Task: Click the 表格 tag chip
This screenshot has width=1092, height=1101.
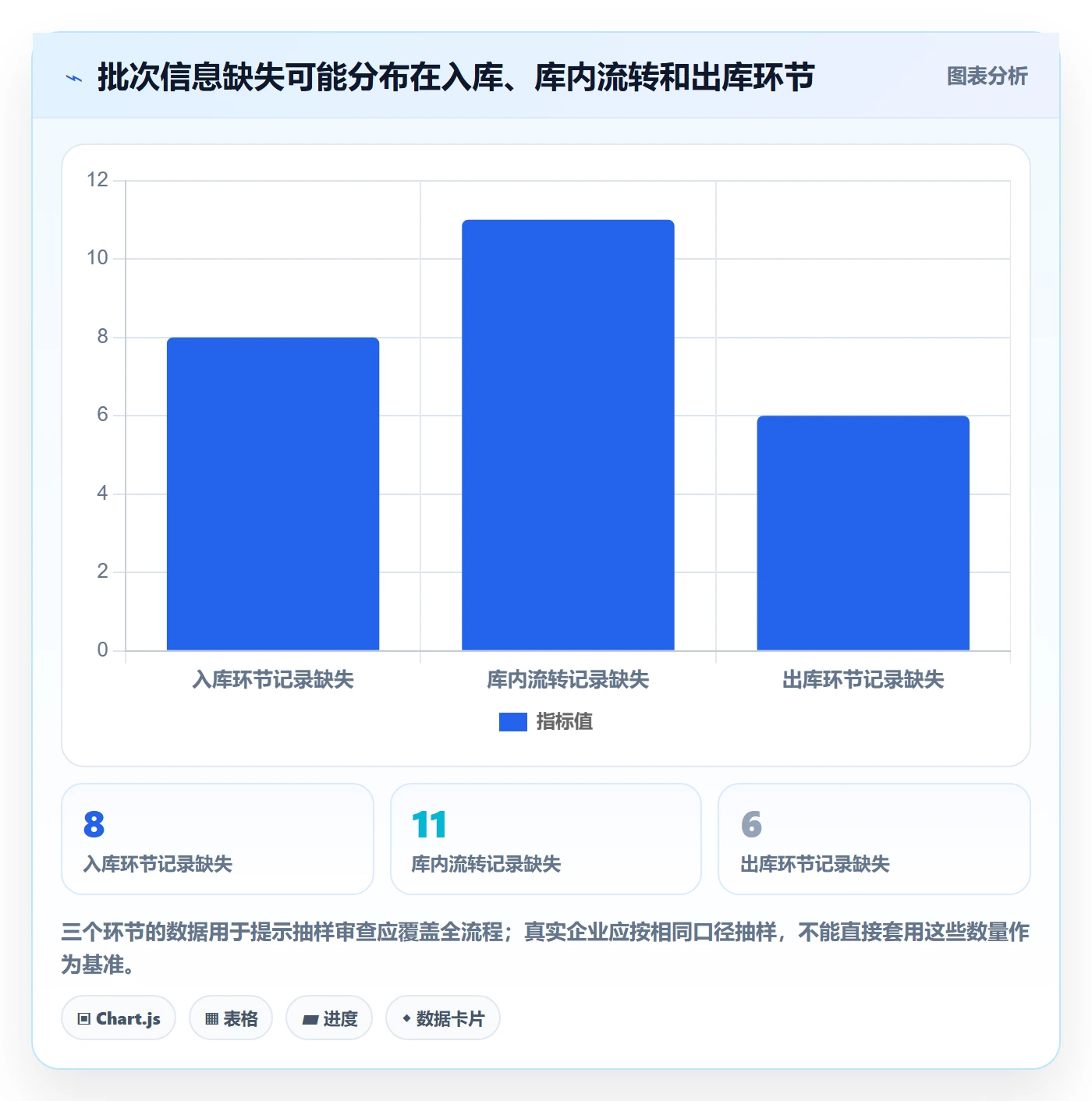Action: click(231, 1018)
